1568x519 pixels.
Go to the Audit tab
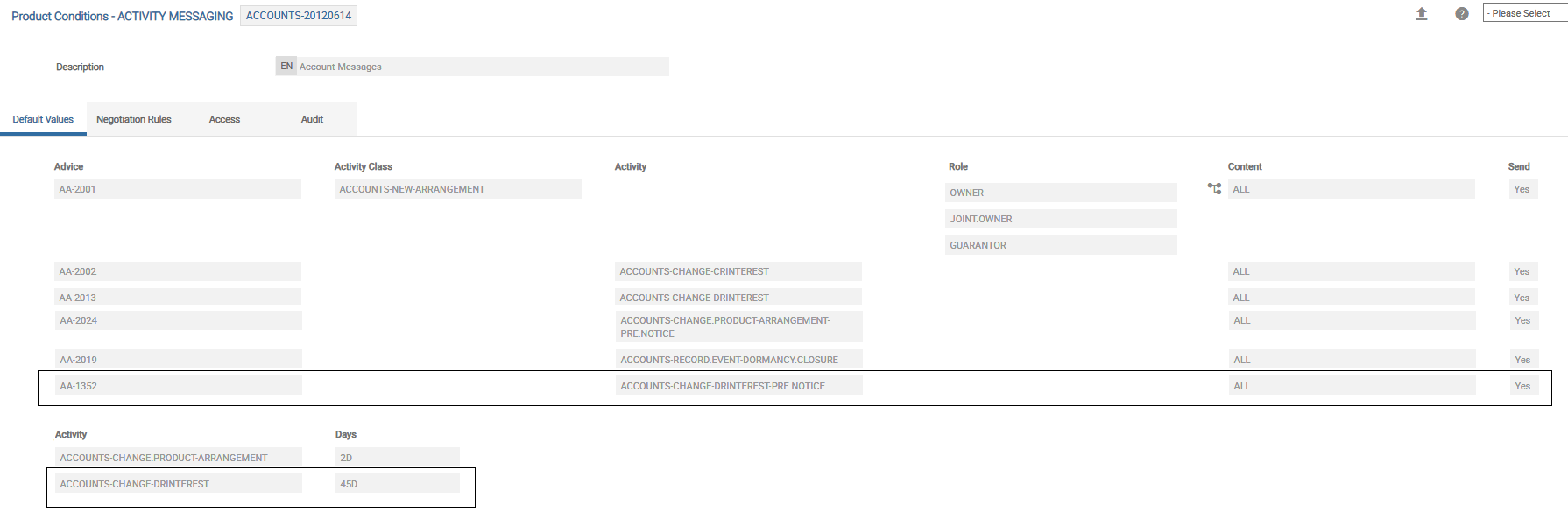tap(312, 120)
